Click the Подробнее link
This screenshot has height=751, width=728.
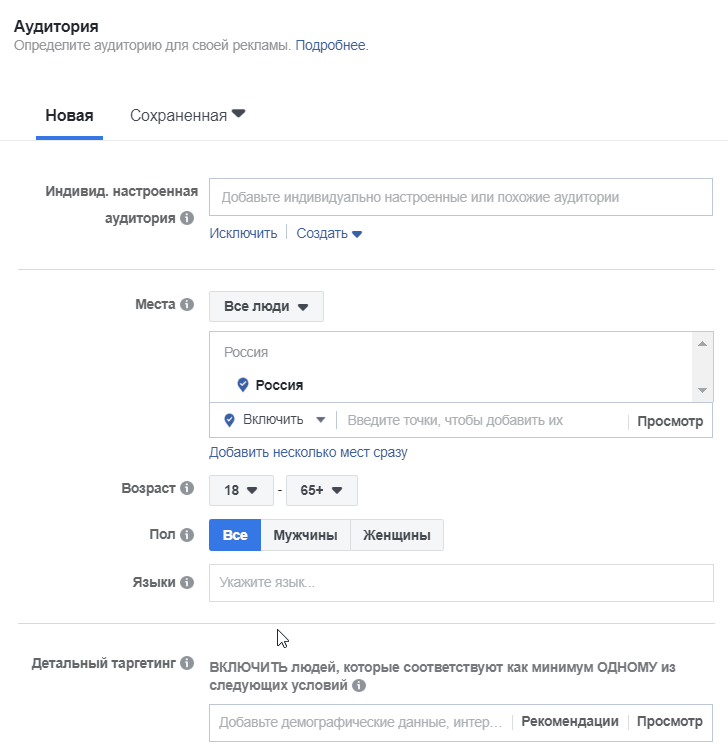(332, 46)
